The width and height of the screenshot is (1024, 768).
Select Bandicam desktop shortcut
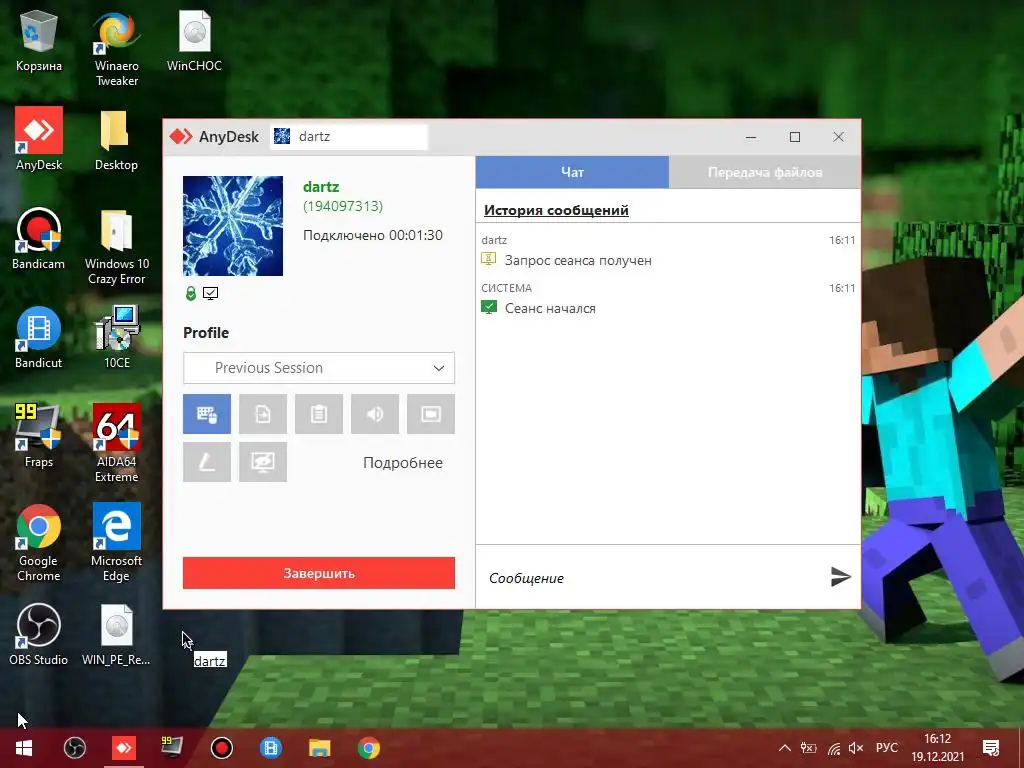click(39, 238)
